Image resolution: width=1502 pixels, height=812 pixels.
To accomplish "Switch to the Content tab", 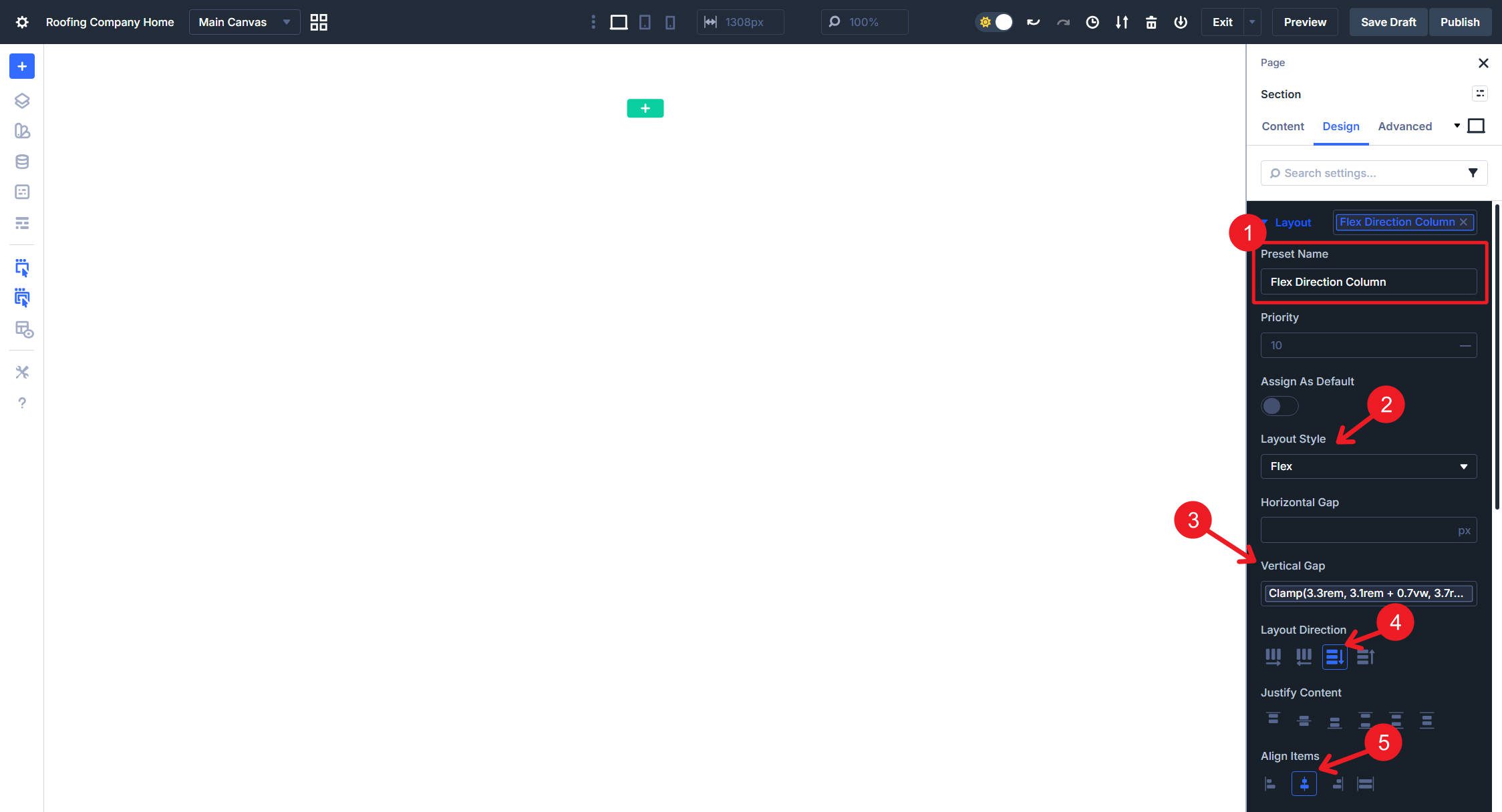I will click(x=1282, y=126).
